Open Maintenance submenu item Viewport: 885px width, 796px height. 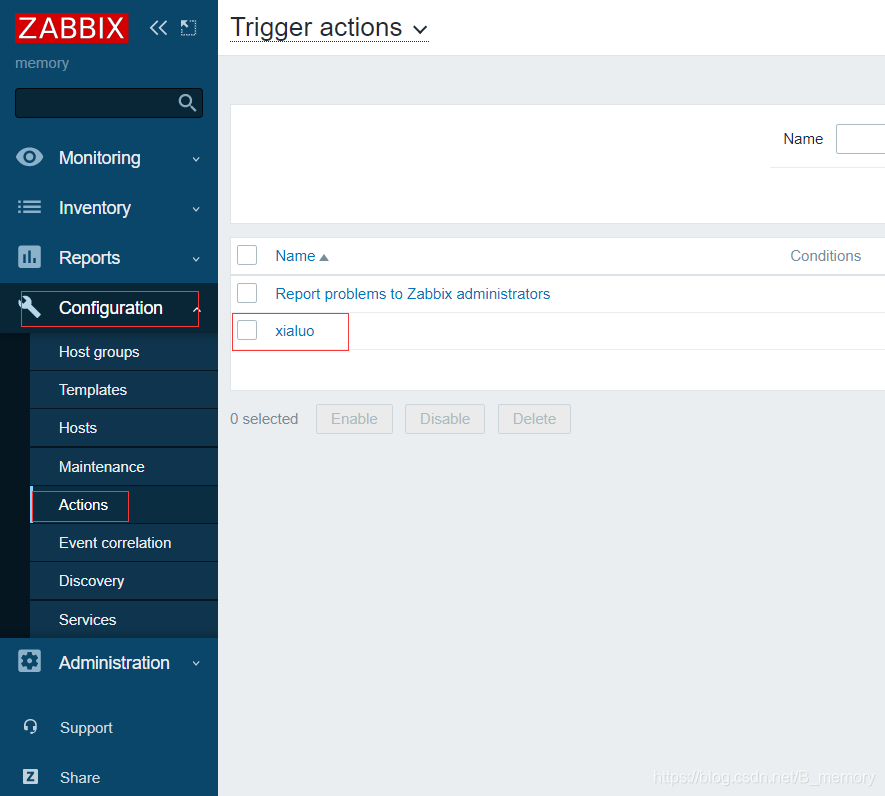tap(124, 467)
